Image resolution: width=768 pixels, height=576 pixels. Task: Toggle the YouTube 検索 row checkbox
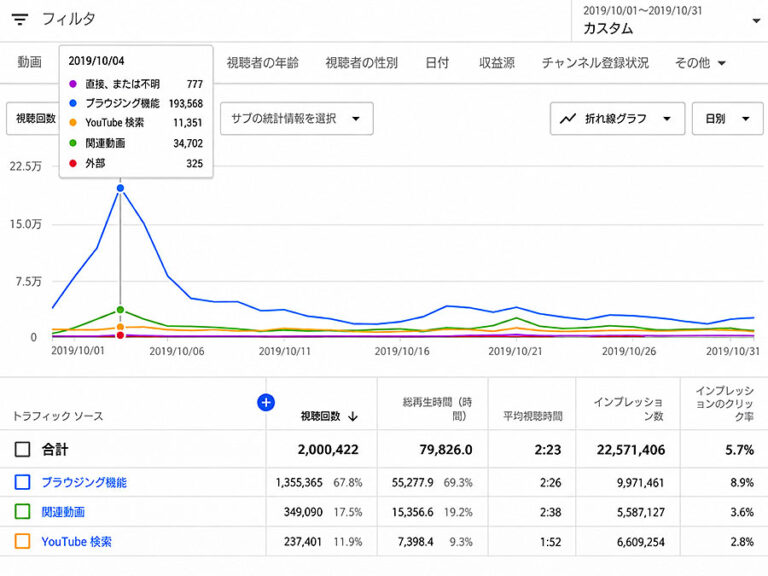(x=23, y=541)
